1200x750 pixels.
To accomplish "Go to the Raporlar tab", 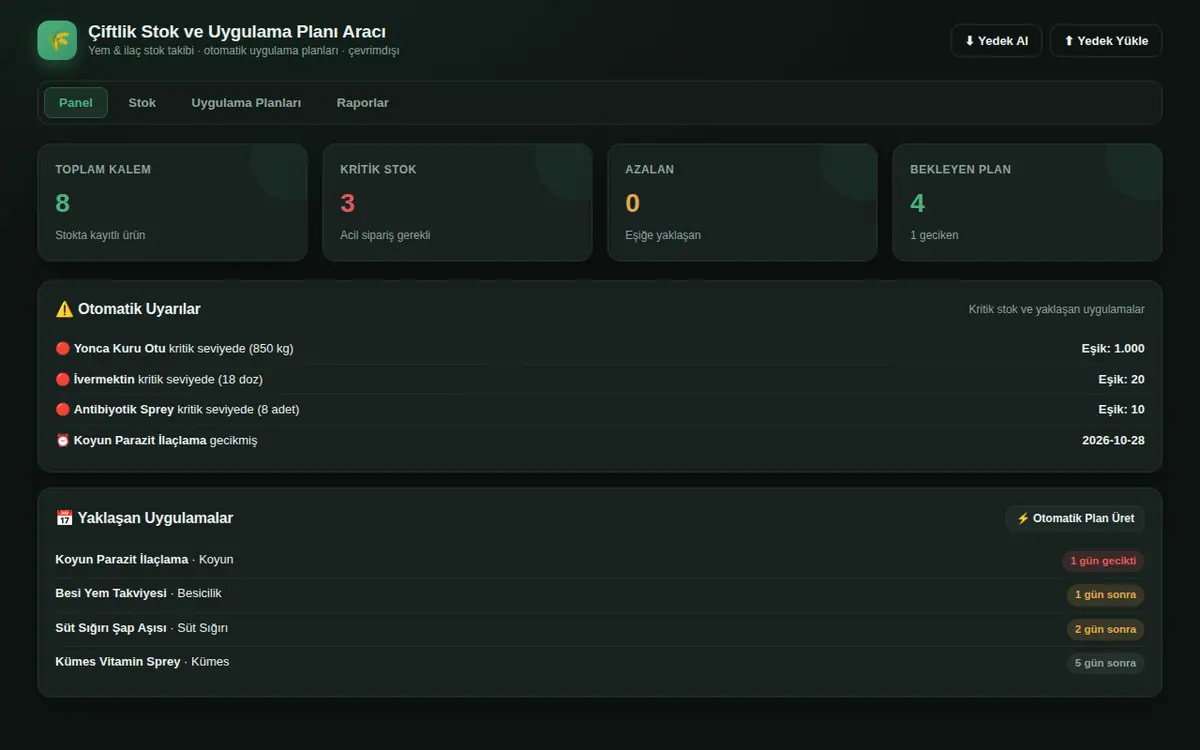I will pyautogui.click(x=363, y=103).
